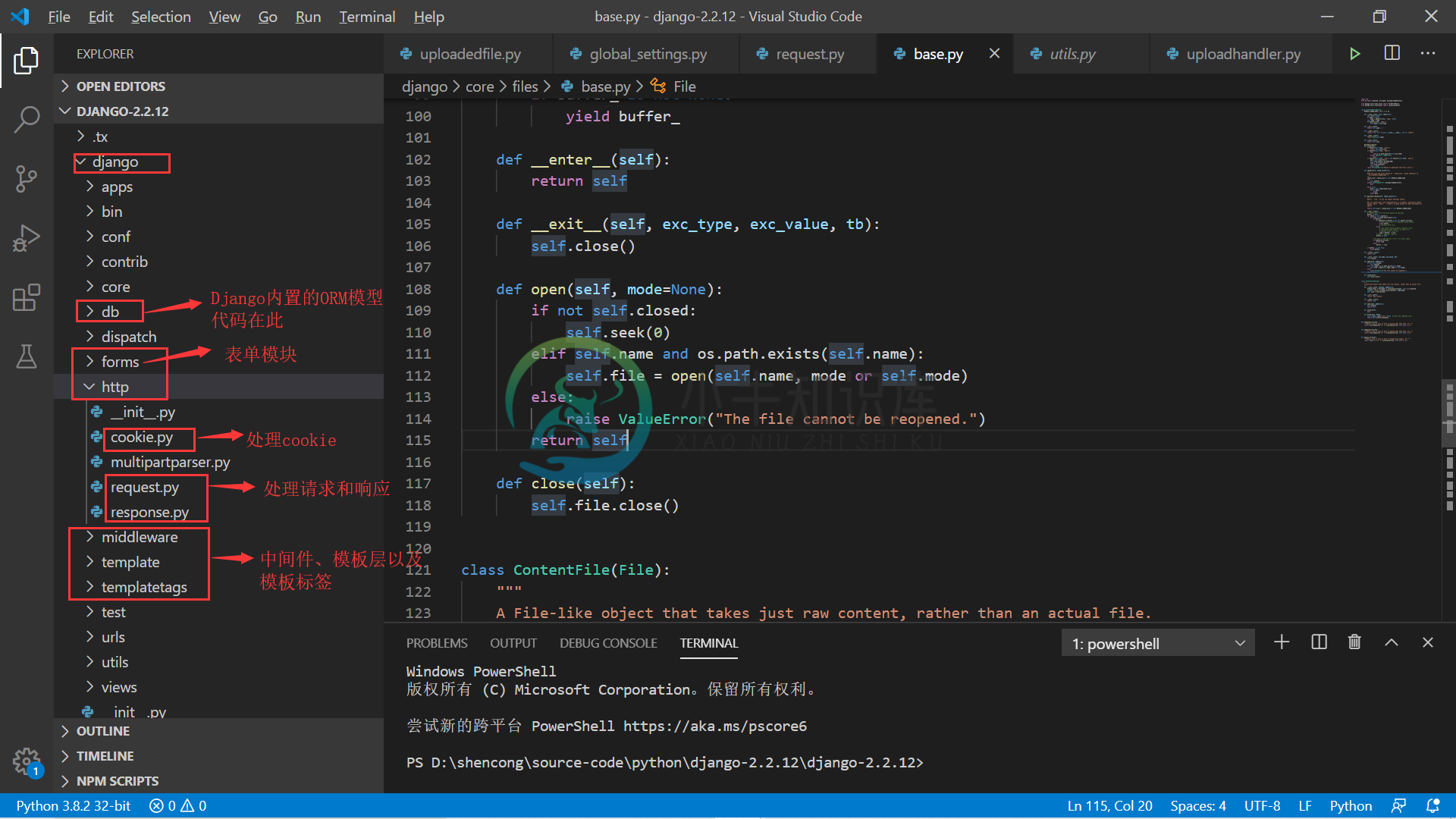Split the terminal panel
This screenshot has width=1456, height=819.
point(1319,642)
